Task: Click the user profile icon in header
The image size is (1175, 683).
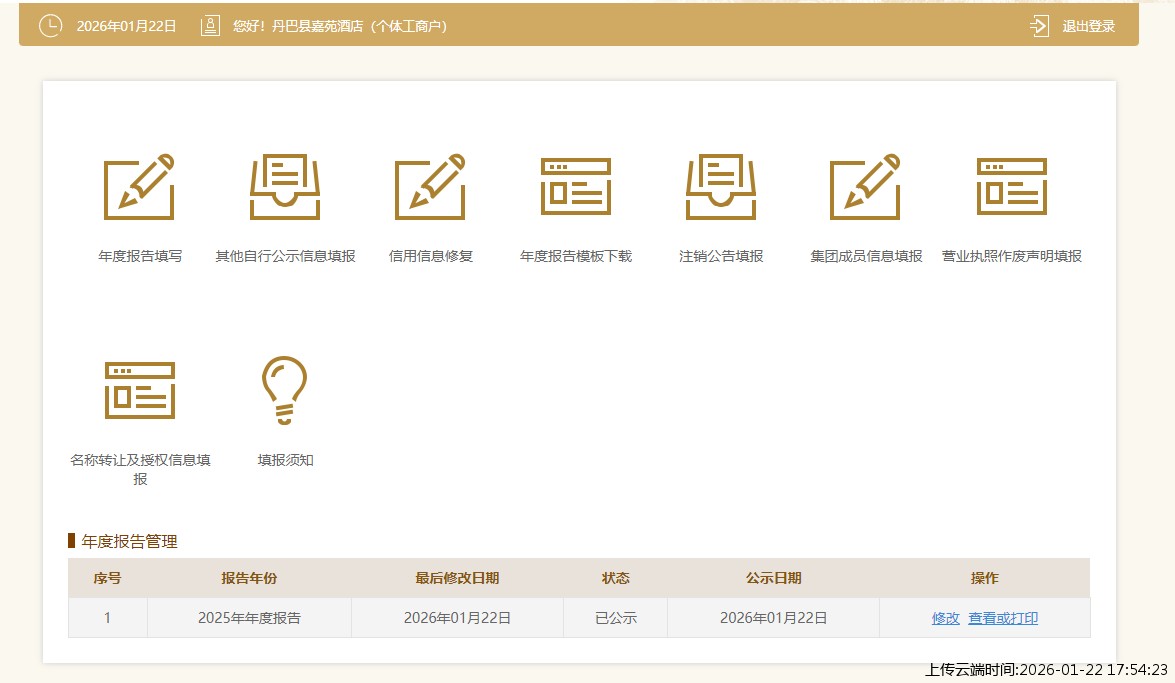Action: (x=210, y=26)
